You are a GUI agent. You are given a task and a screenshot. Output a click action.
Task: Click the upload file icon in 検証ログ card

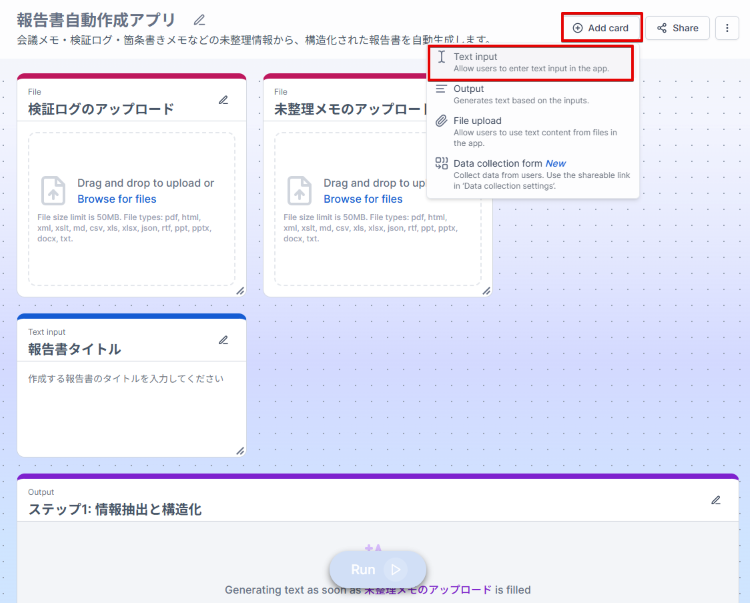coord(53,190)
